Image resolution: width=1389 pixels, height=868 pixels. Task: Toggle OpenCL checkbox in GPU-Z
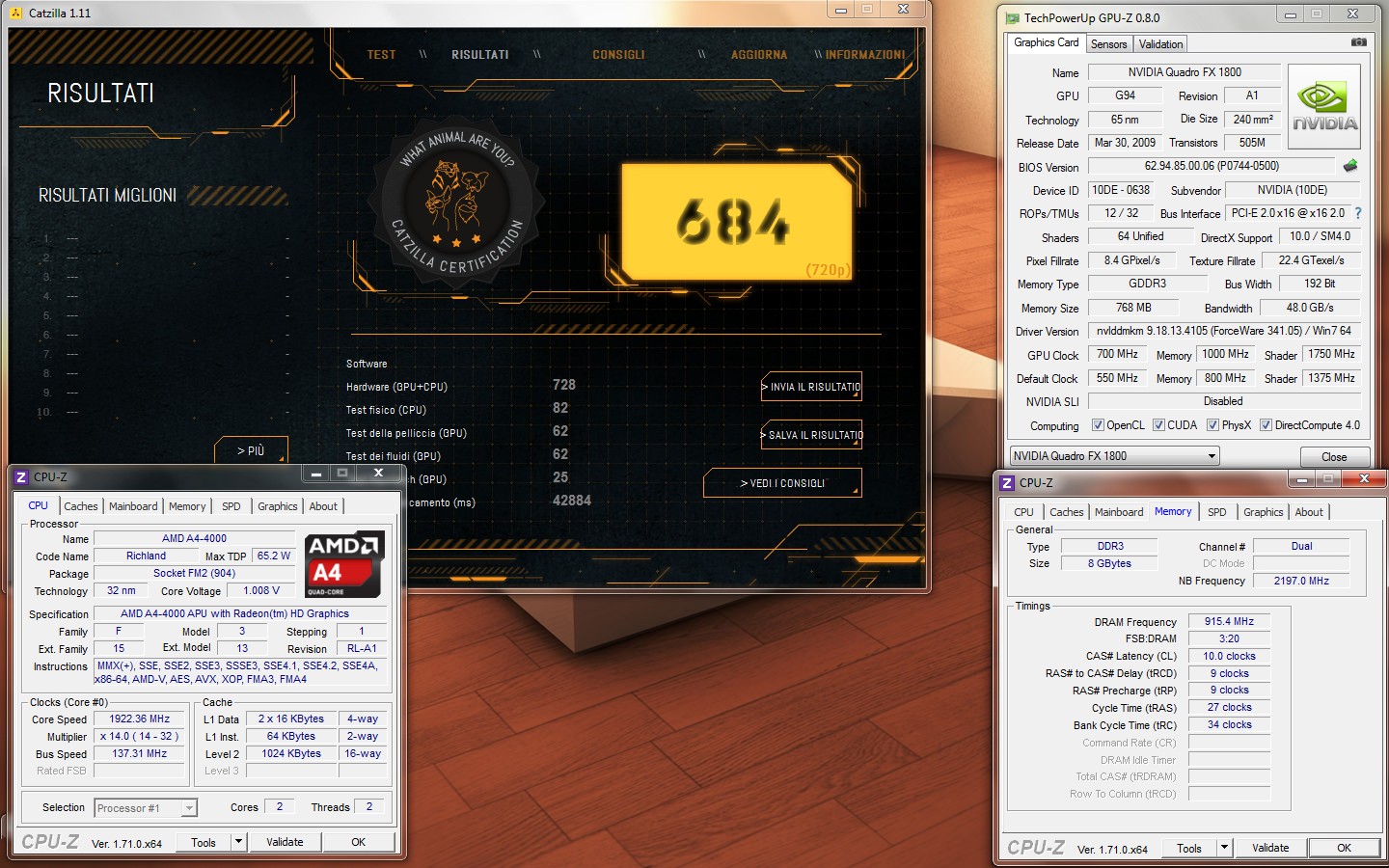(x=1098, y=425)
